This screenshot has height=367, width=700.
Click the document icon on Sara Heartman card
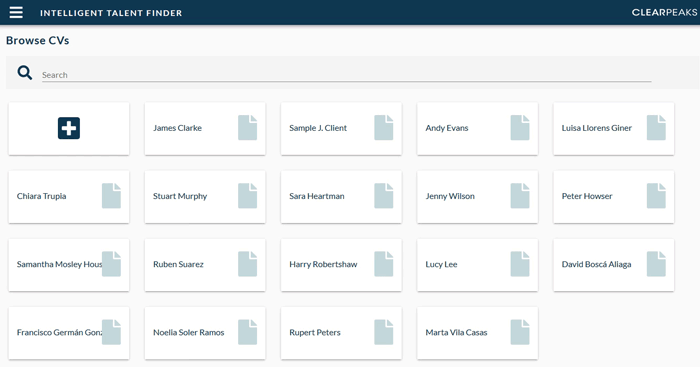point(383,196)
